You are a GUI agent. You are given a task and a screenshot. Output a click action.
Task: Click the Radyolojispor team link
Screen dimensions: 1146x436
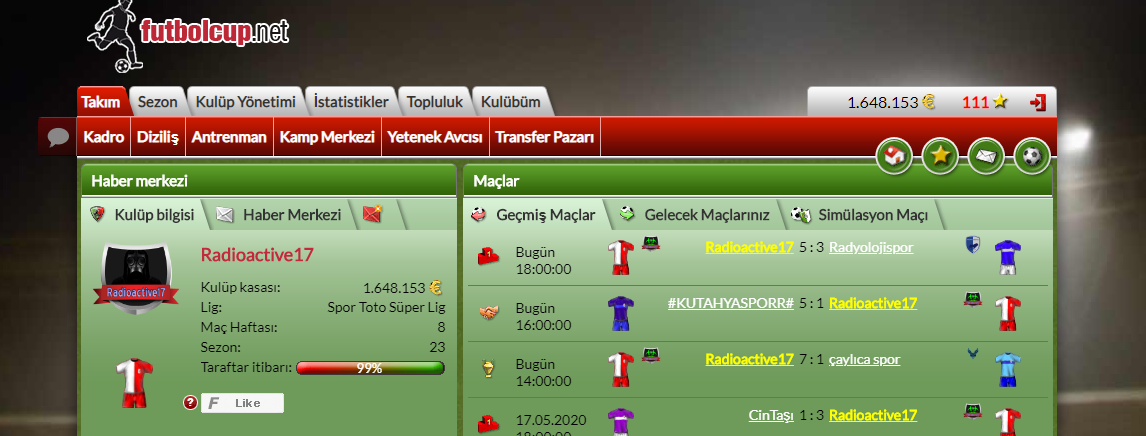click(871, 248)
